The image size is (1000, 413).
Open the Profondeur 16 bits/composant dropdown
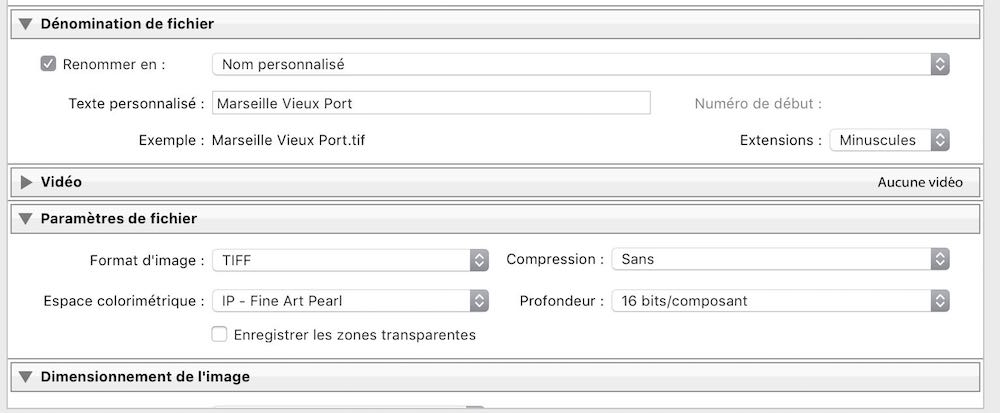point(780,300)
